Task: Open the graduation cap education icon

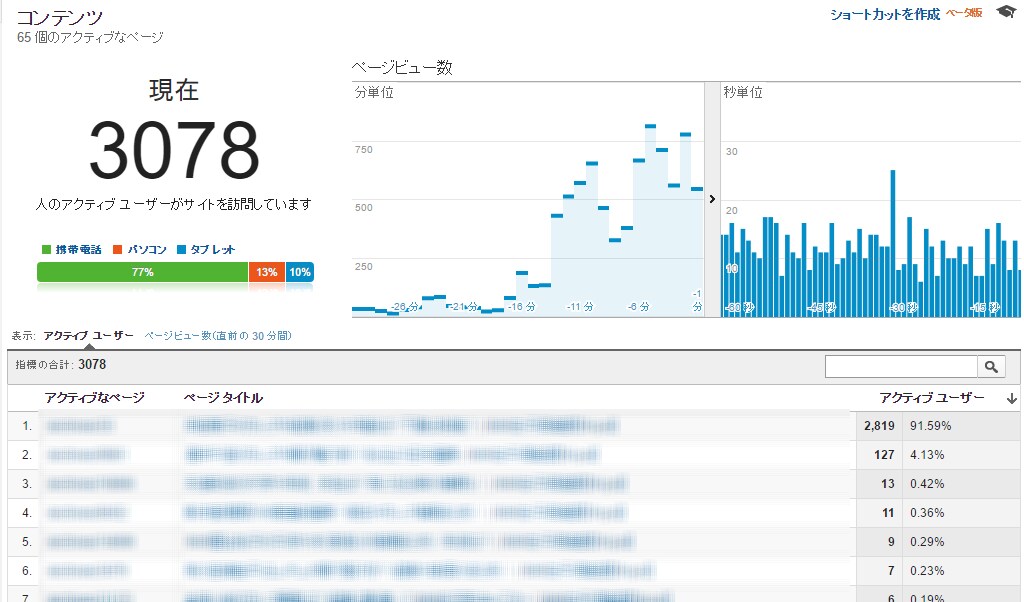Action: [1006, 12]
